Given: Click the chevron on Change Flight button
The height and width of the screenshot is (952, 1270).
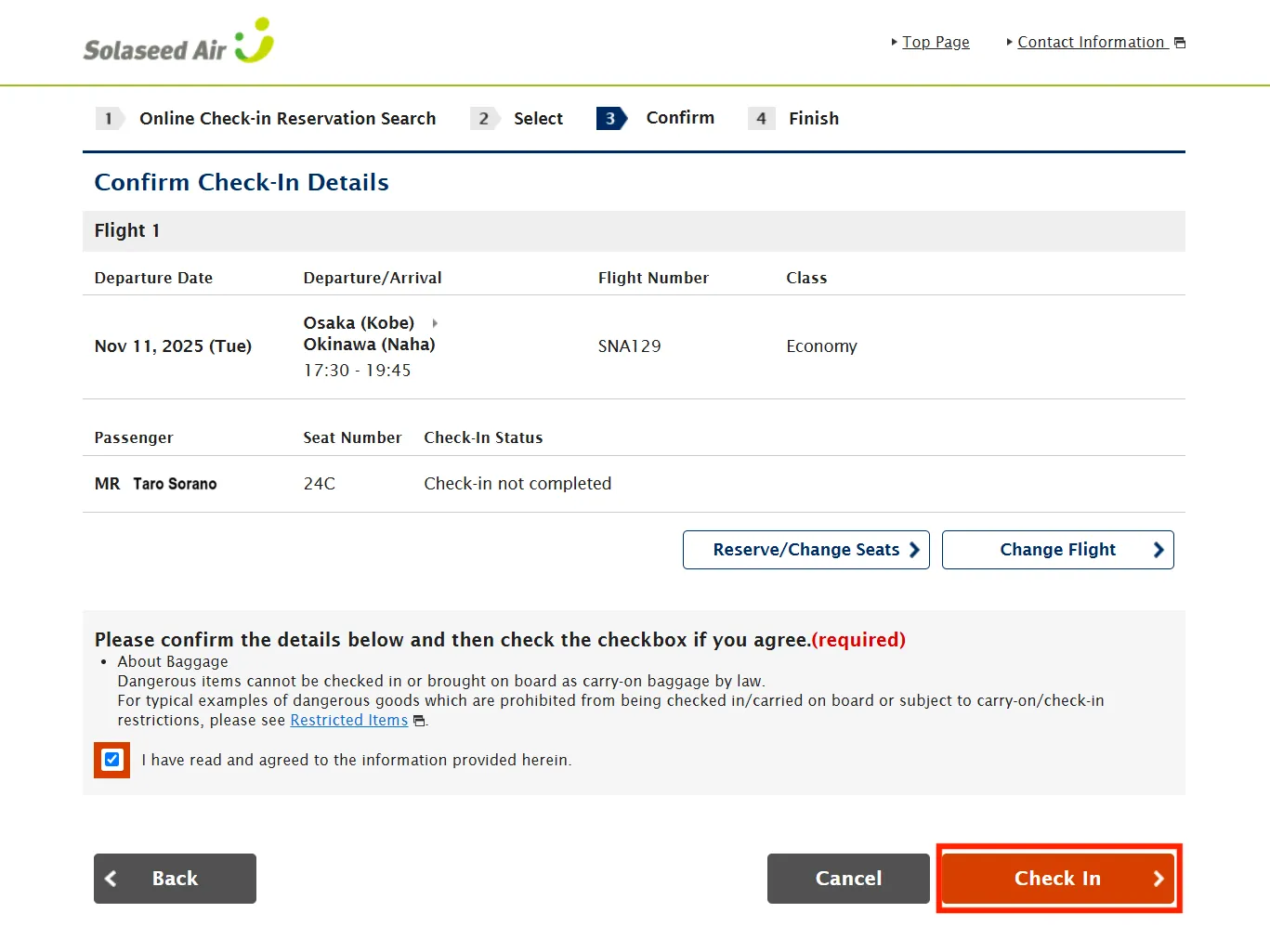Looking at the screenshot, I should coord(1159,550).
